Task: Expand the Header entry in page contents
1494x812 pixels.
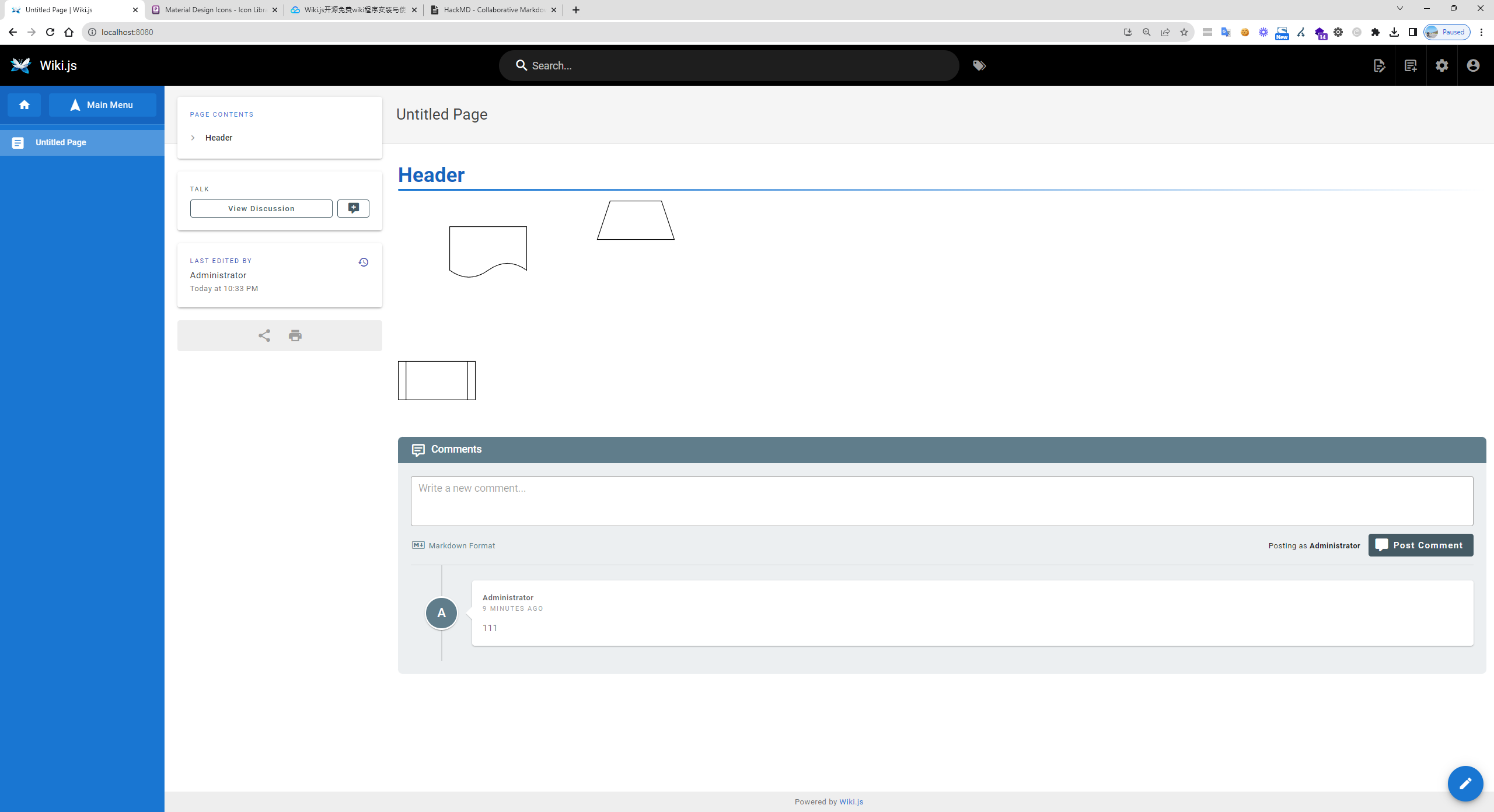Action: 193,138
